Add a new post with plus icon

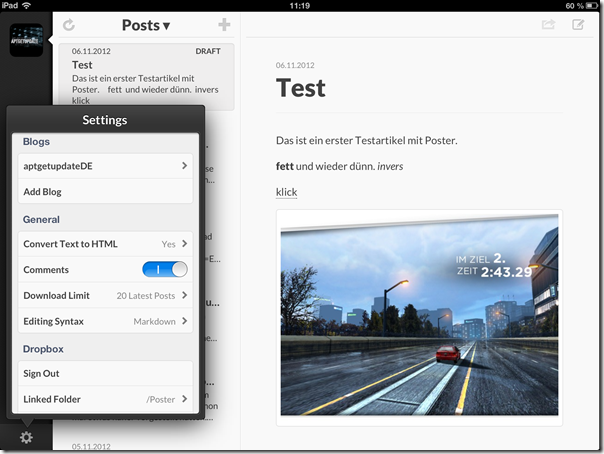[224, 25]
